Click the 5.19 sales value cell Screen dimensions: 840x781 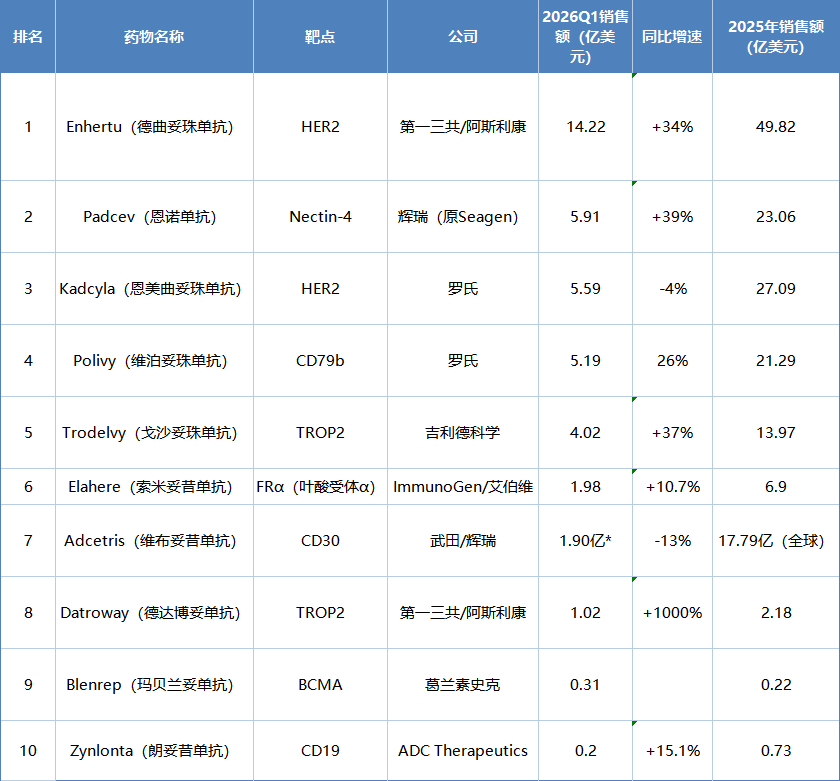[586, 361]
